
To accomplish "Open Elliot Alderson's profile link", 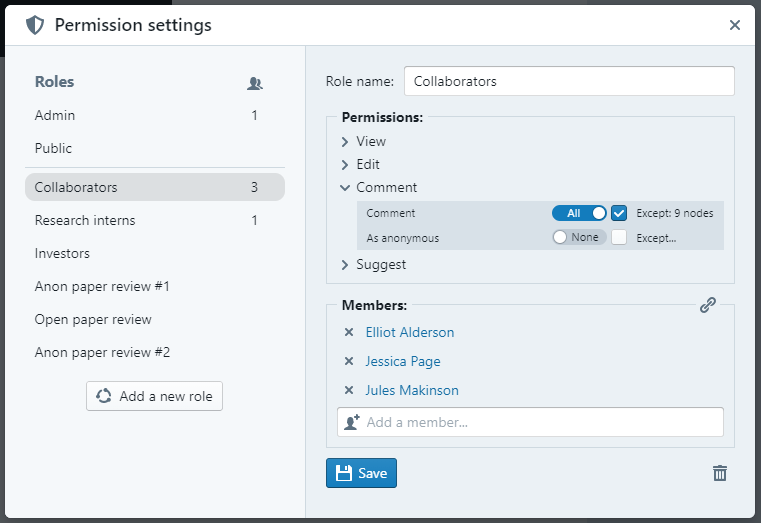I will click(410, 332).
